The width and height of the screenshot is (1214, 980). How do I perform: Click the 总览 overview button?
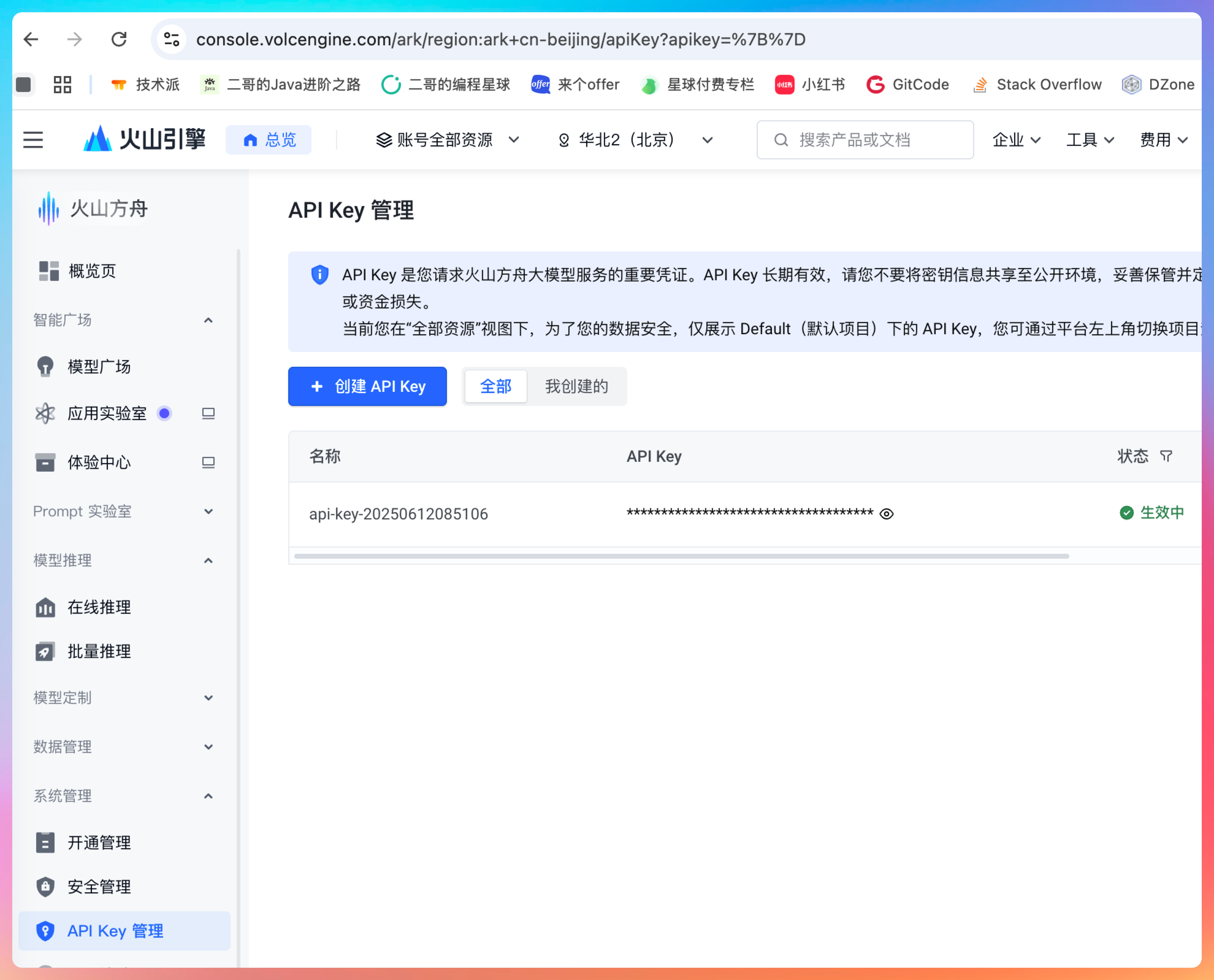click(269, 140)
